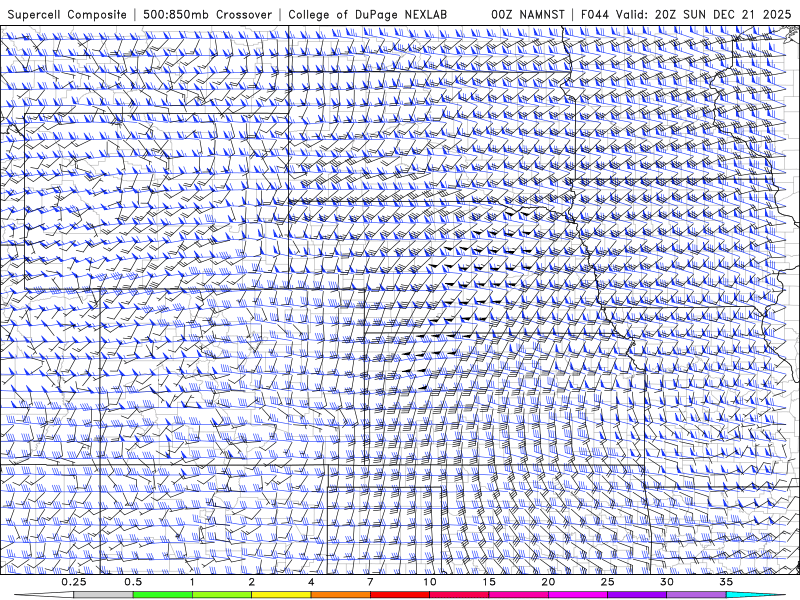The image size is (800, 600).
Task: Select the light purple segment between 30 and 35
Action: click(x=696, y=595)
